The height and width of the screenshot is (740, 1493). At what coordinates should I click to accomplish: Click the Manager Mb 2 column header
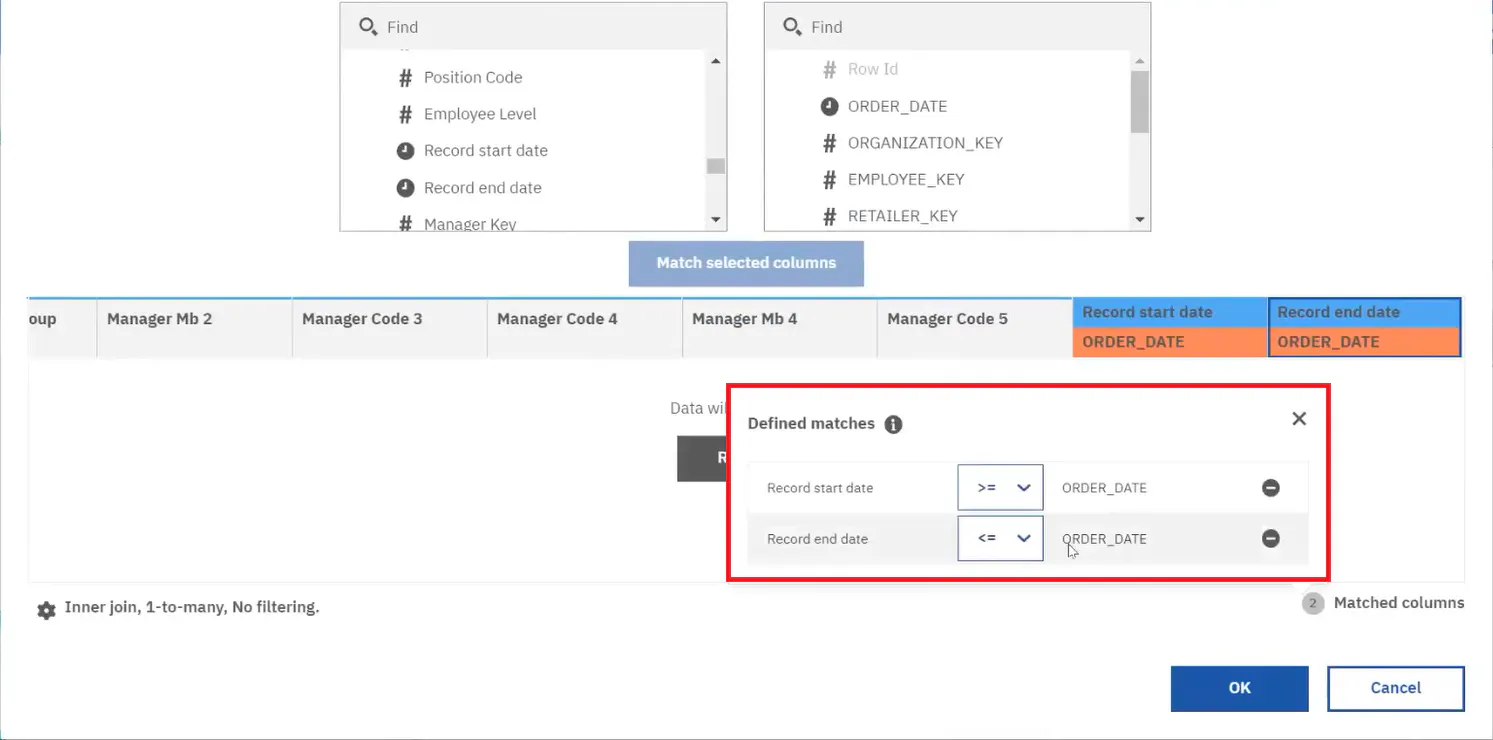point(194,328)
